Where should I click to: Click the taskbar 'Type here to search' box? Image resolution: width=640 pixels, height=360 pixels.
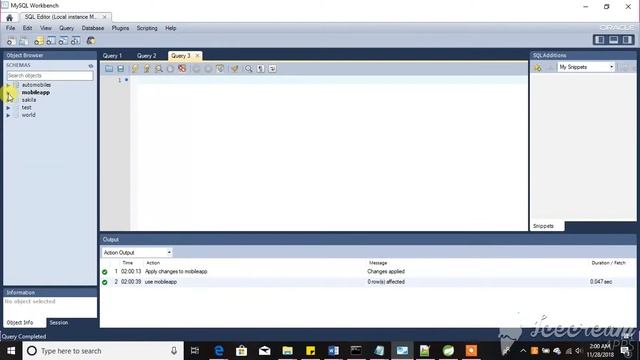coord(103,351)
